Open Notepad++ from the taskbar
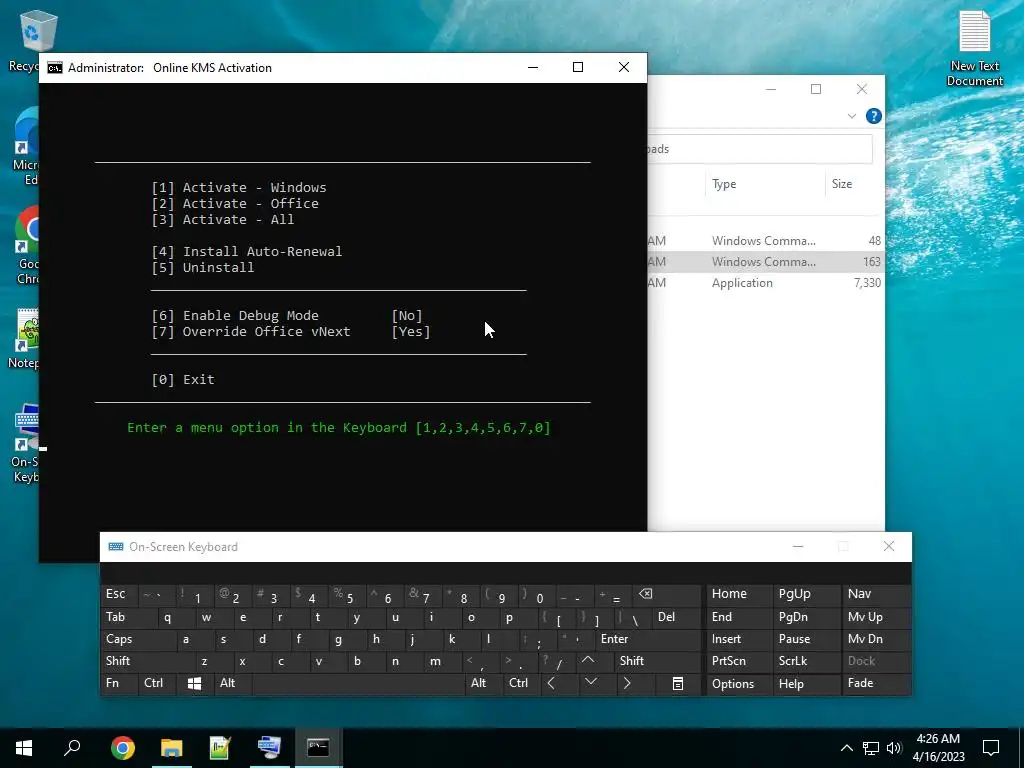The width and height of the screenshot is (1024, 768). pos(220,748)
